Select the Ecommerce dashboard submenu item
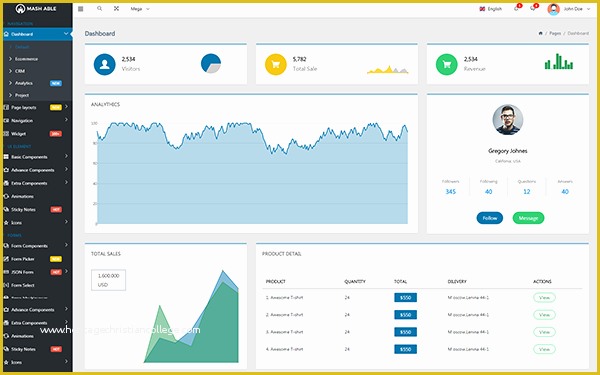 pyautogui.click(x=26, y=59)
